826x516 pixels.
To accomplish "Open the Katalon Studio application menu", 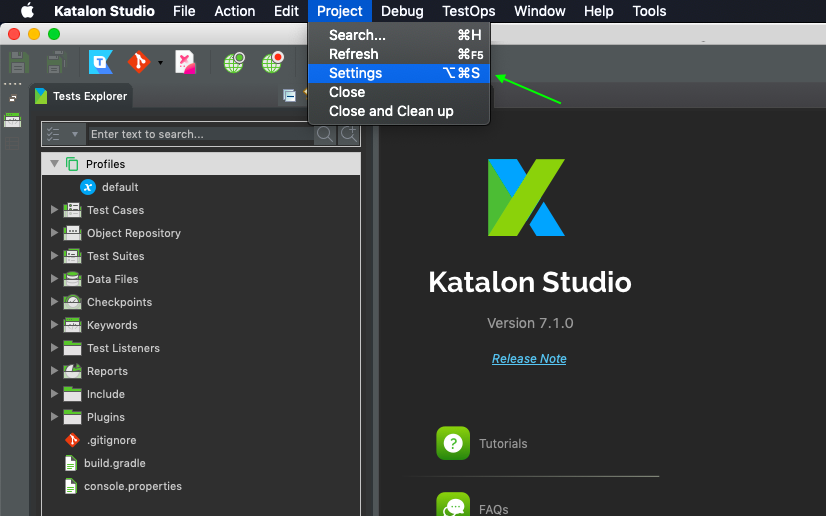I will coord(104,11).
